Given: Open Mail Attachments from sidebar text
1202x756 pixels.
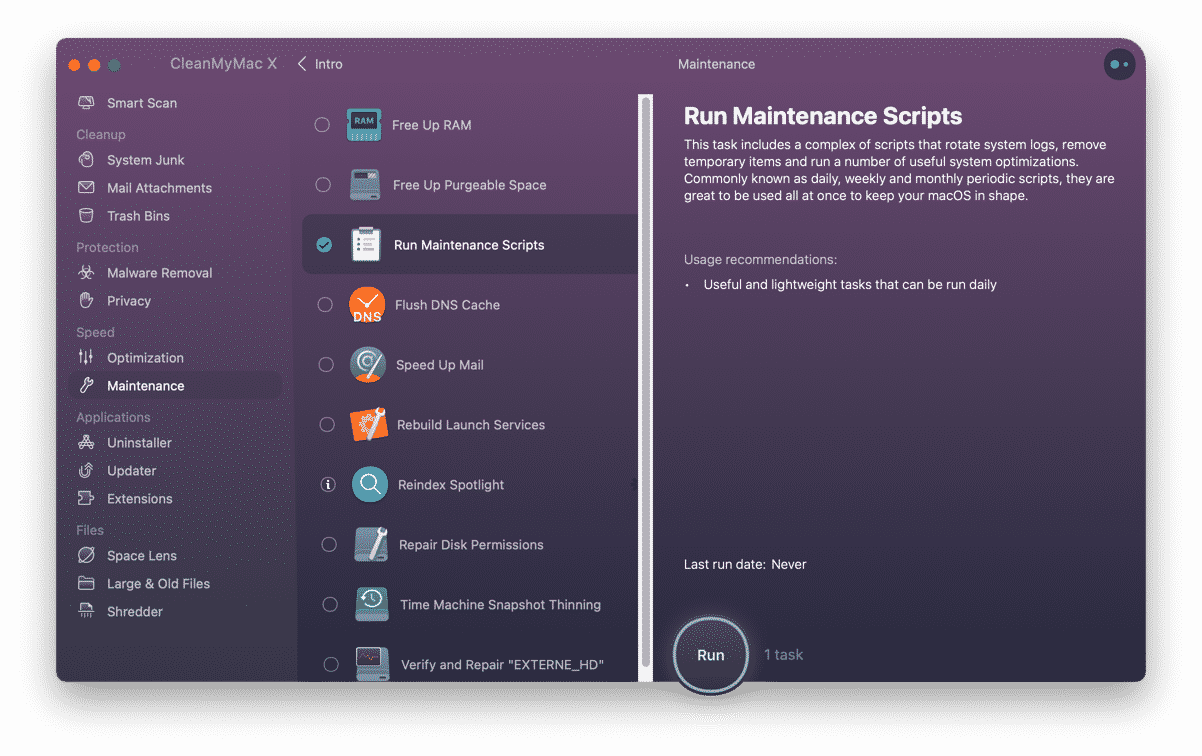Looking at the screenshot, I should click(160, 188).
